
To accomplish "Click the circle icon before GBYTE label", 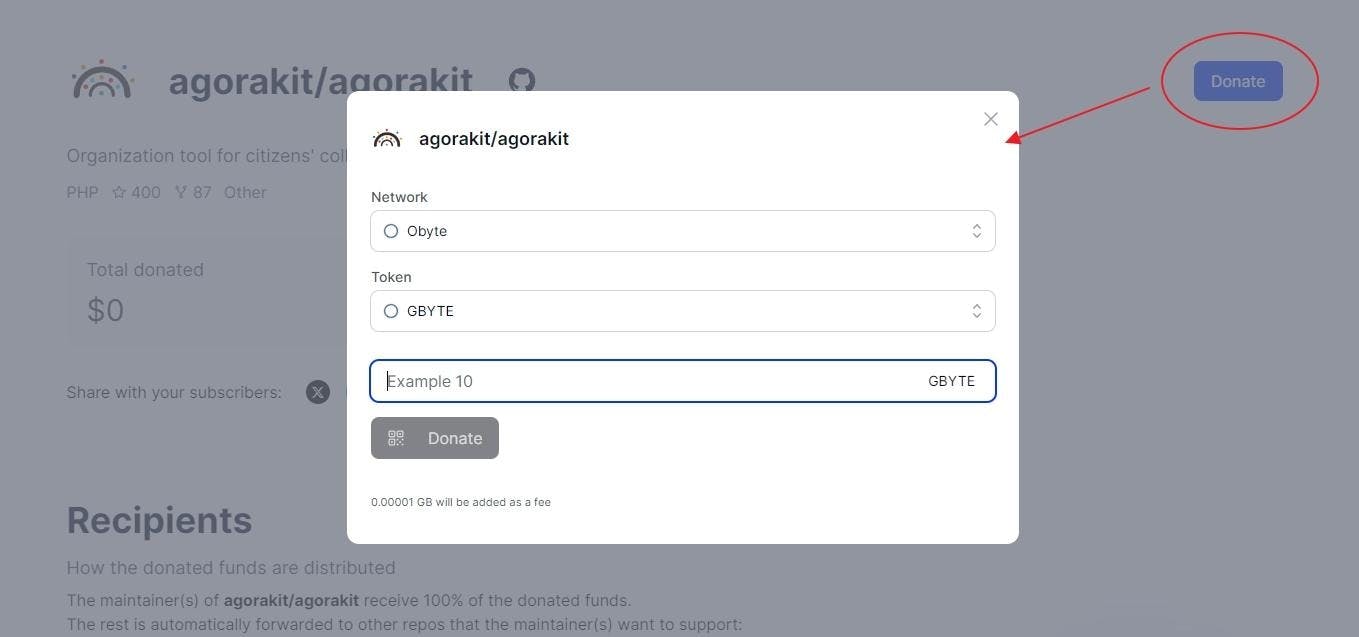I will coord(391,311).
